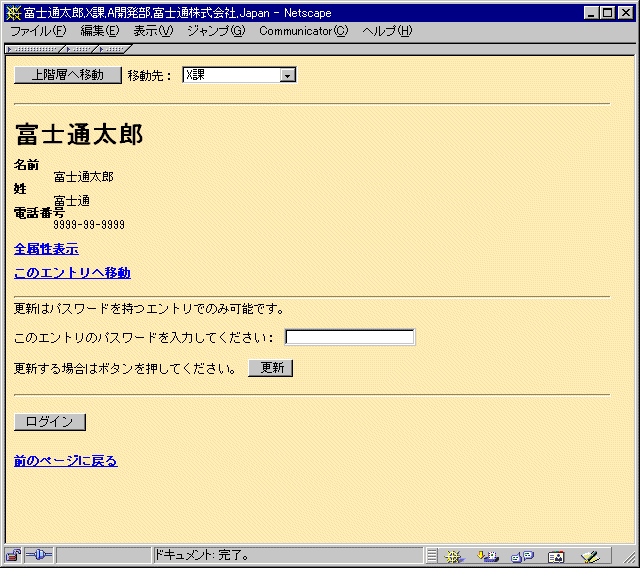Viewport: 640px width, 568px height.
Task: Follow the このエントリへ移動 link
Action: coord(72,273)
